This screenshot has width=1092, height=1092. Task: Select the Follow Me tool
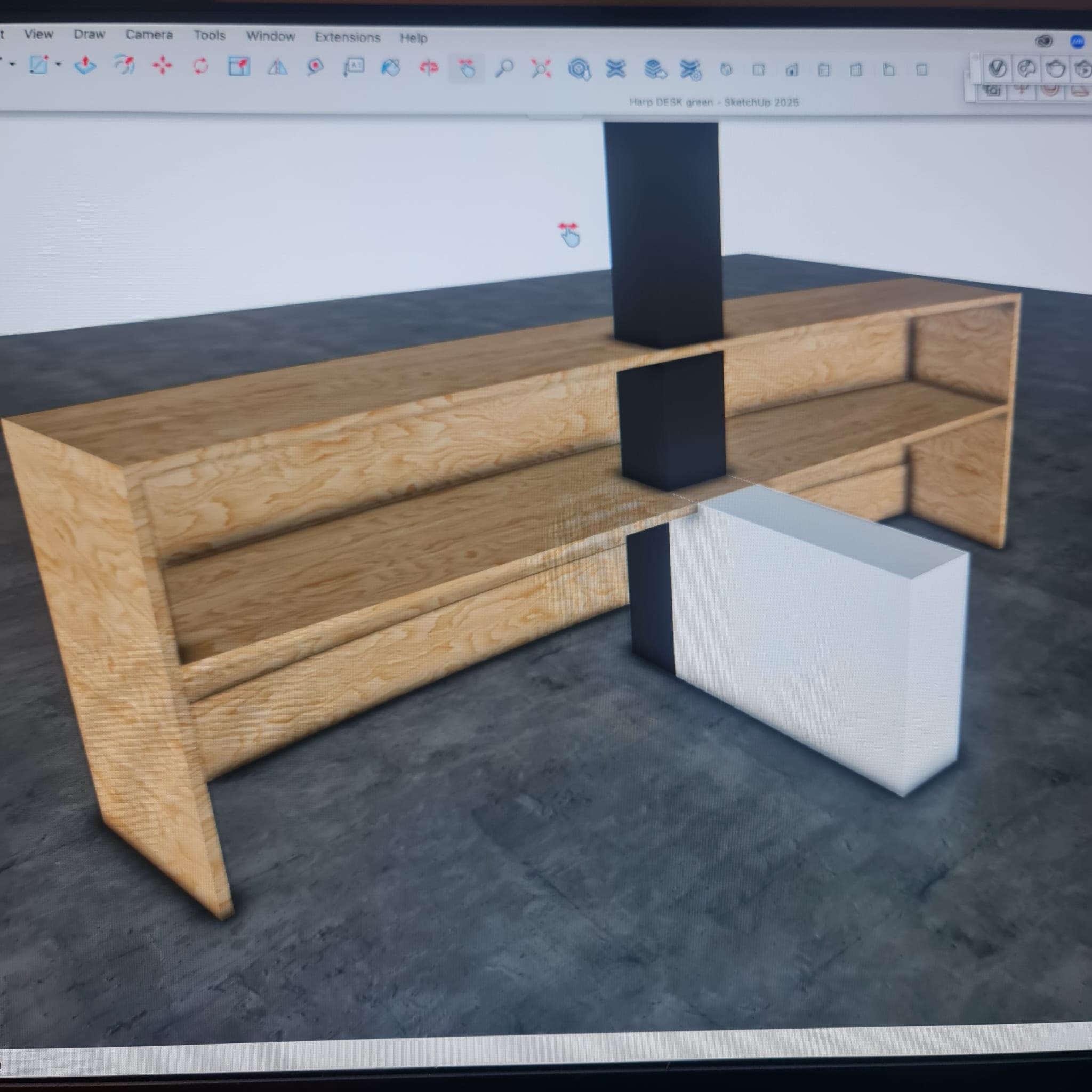pyautogui.click(x=124, y=66)
